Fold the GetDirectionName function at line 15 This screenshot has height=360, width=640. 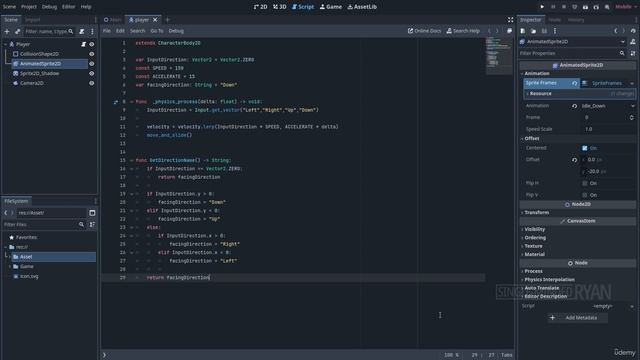pyautogui.click(x=131, y=160)
